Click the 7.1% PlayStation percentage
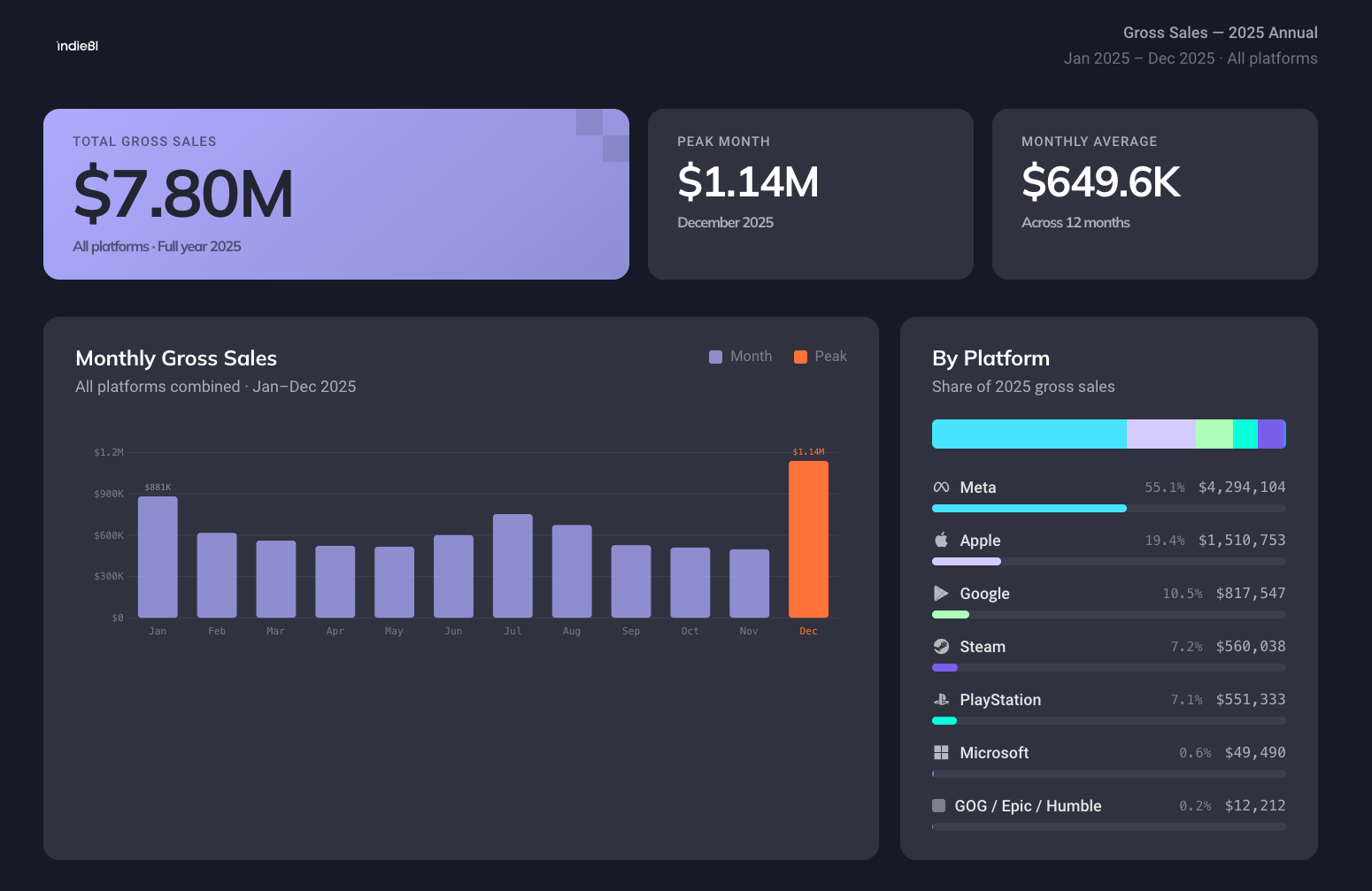This screenshot has height=891, width=1372. tap(1187, 700)
